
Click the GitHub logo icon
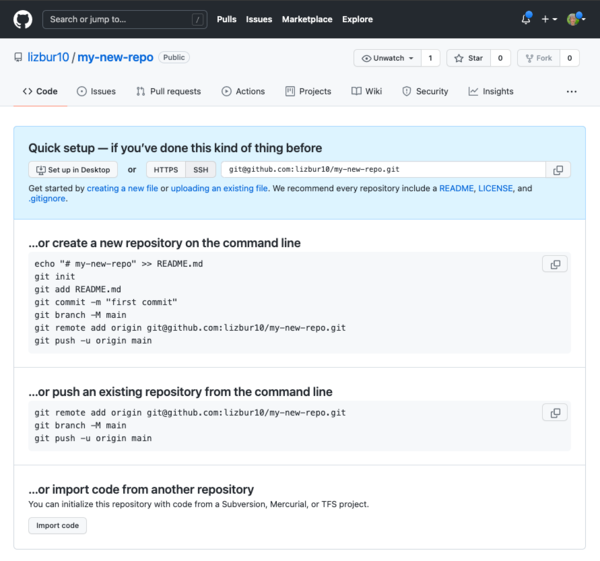pyautogui.click(x=22, y=19)
